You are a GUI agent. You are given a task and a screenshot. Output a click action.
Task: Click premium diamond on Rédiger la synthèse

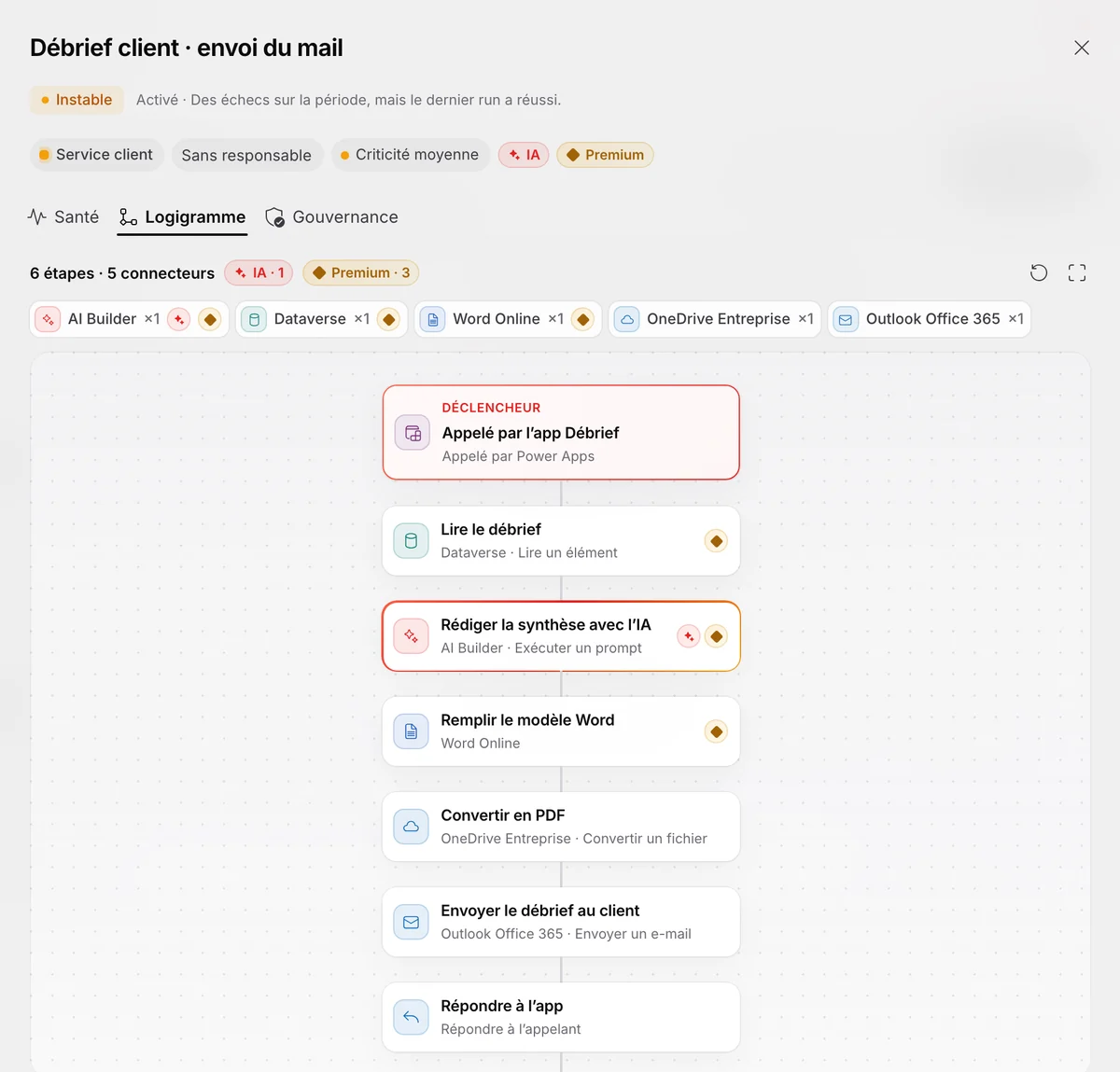(716, 636)
